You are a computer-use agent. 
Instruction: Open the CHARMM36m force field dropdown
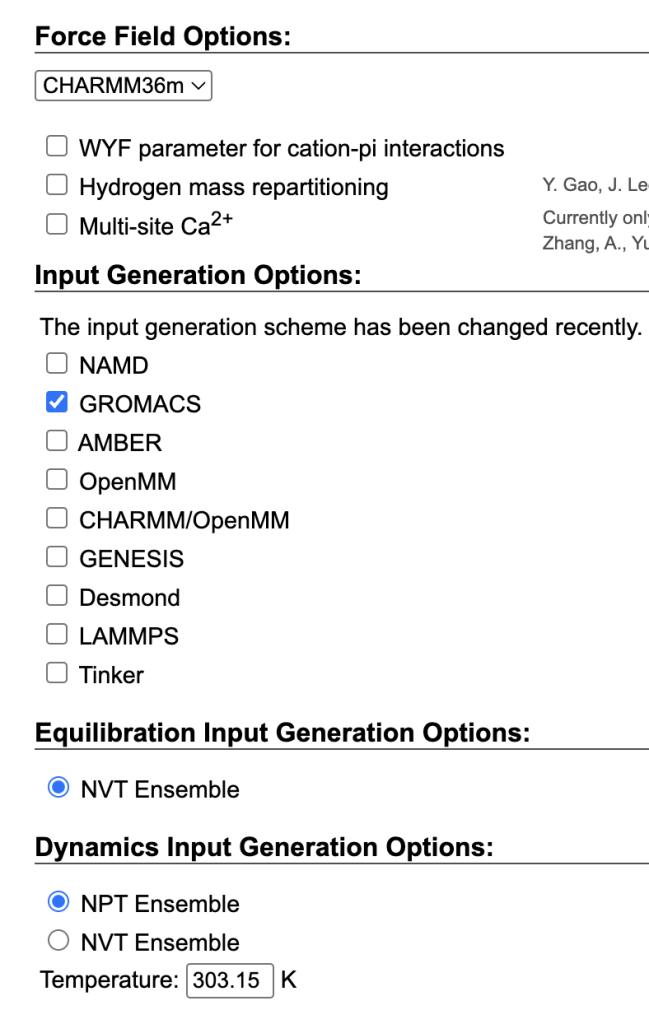click(124, 86)
